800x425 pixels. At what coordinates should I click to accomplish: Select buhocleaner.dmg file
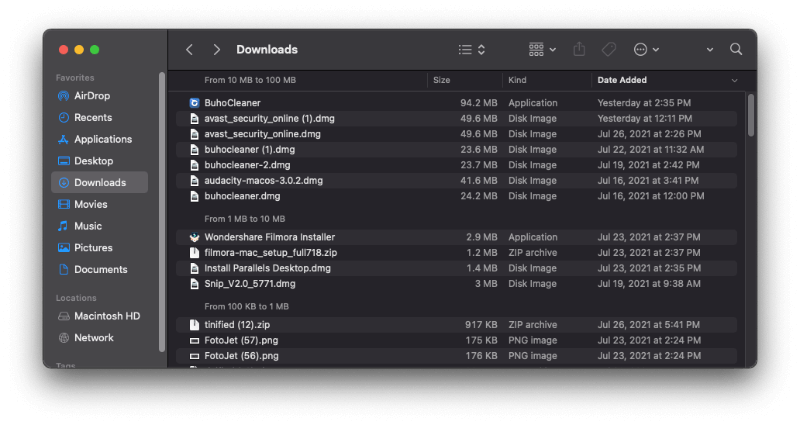(242, 196)
